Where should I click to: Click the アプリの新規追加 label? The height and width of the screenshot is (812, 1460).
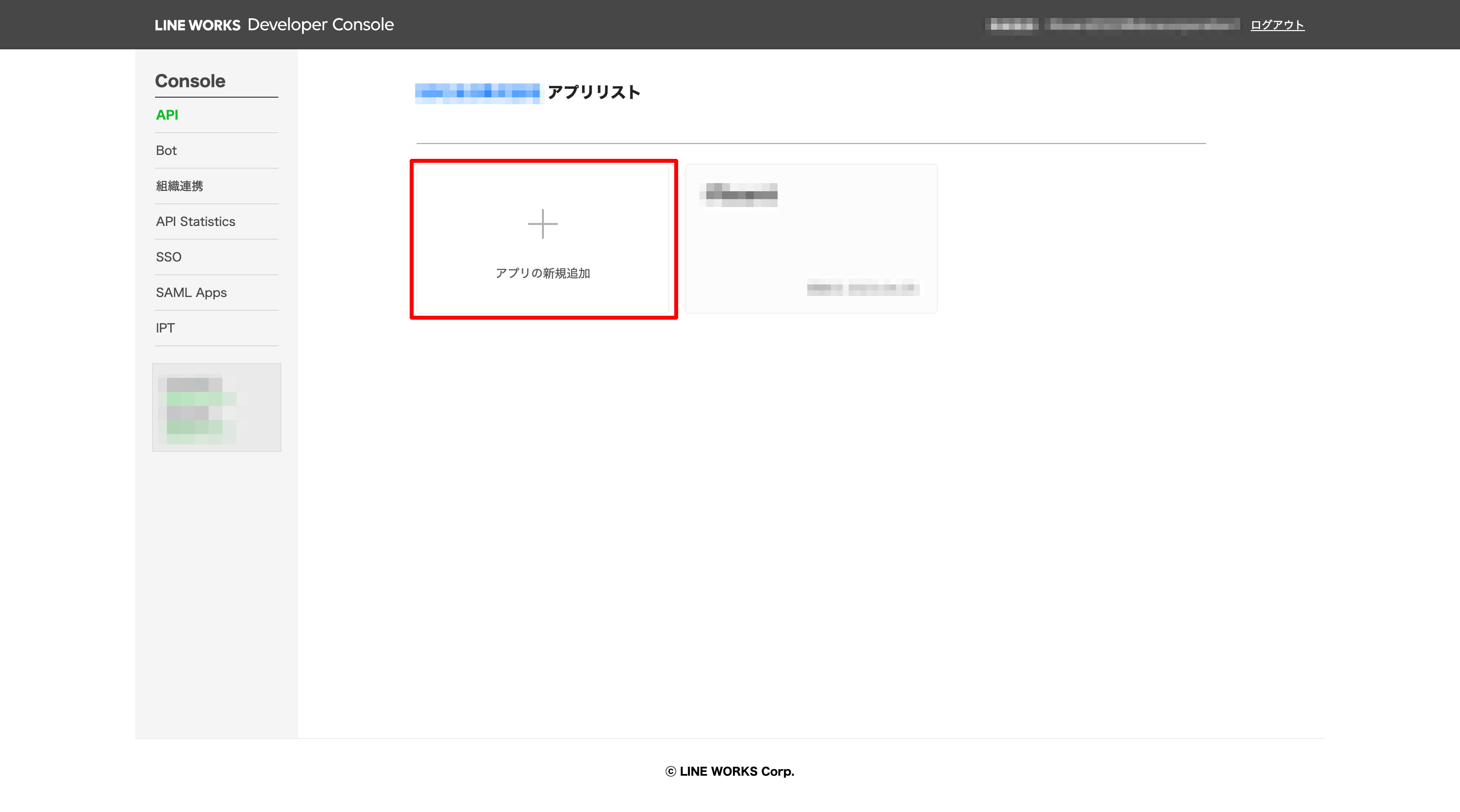tap(542, 273)
